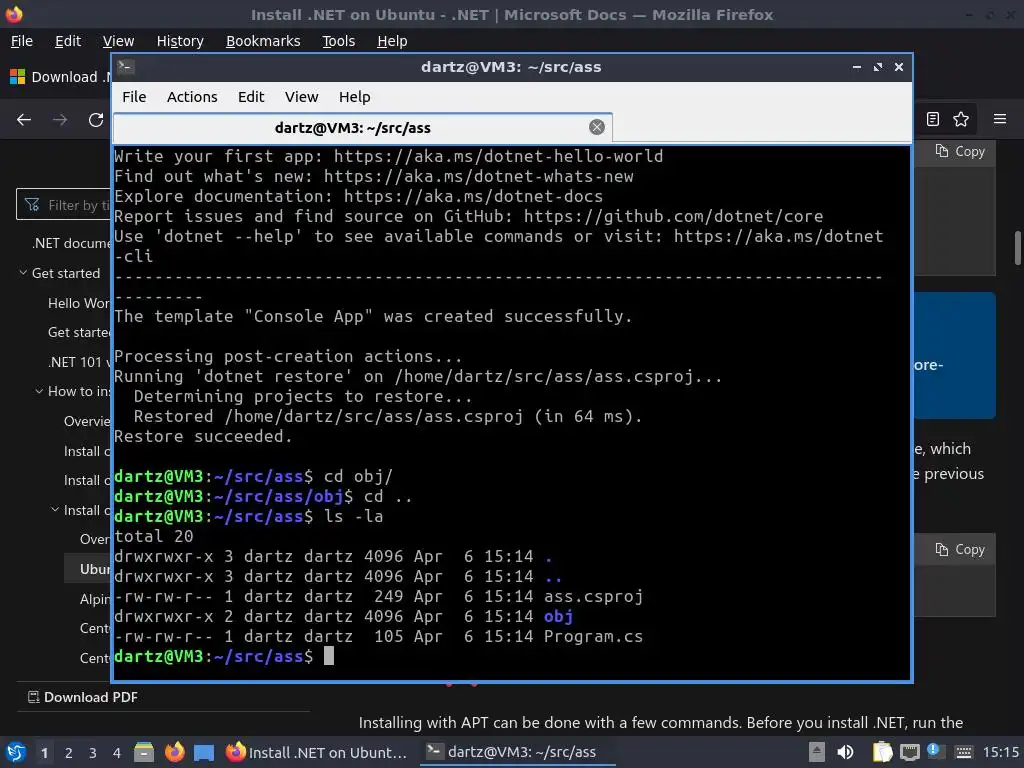The height and width of the screenshot is (768, 1024).
Task: Open Firefox hamburger application menu
Action: [x=1000, y=119]
